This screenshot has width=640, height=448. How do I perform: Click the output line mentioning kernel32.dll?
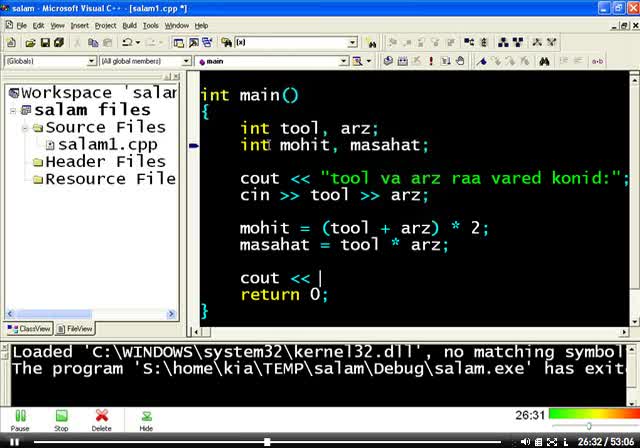318,352
